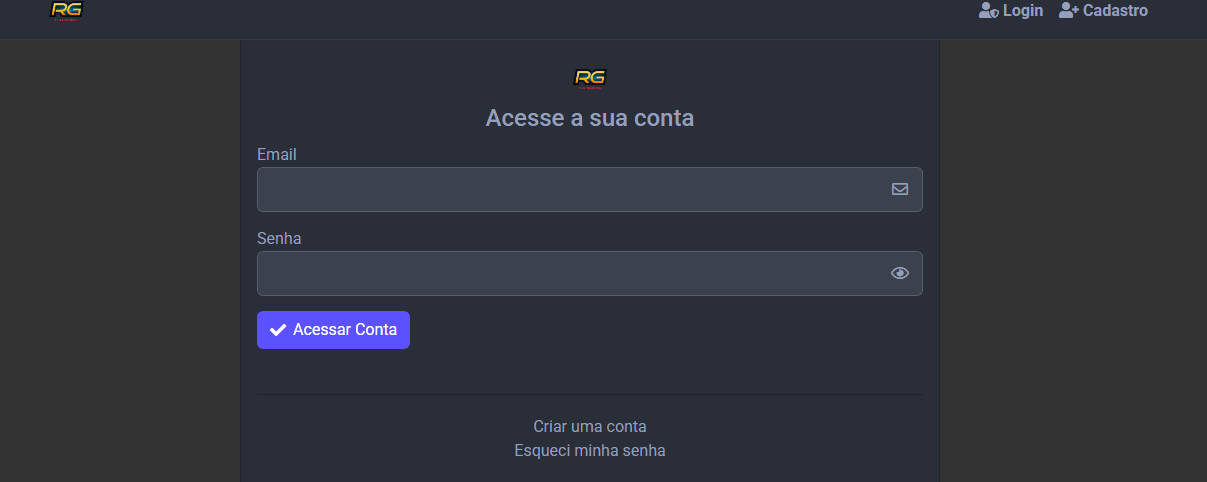Click the RG logo in the navbar
1207x482 pixels.
click(x=66, y=11)
